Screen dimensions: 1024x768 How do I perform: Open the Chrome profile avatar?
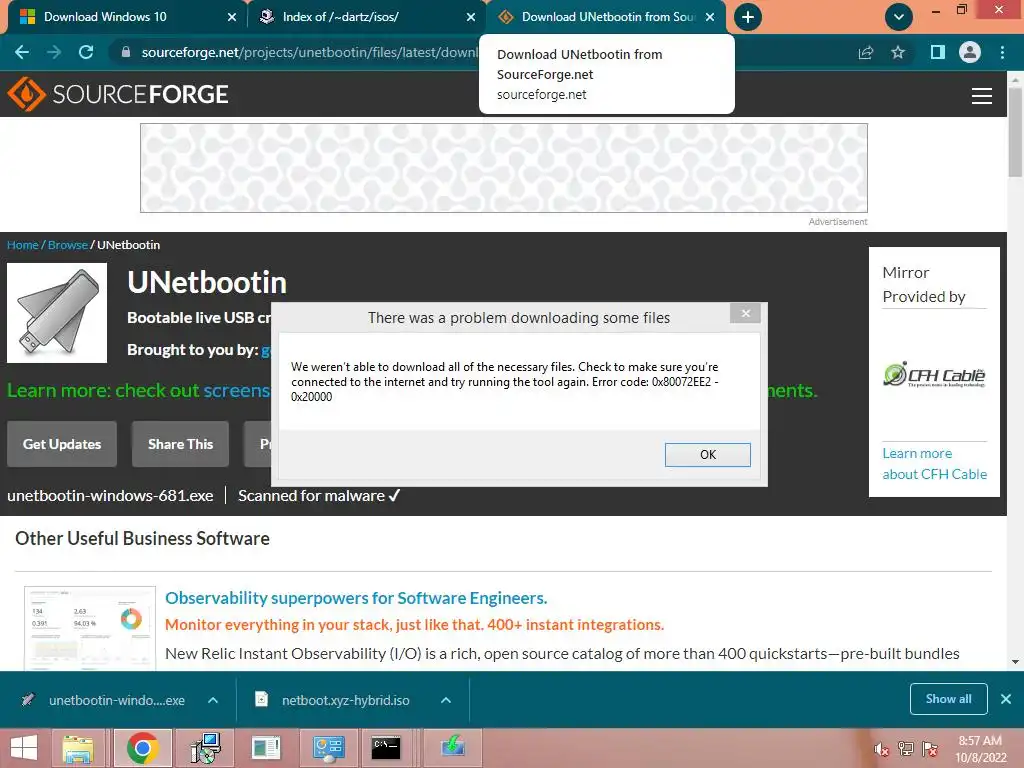[970, 52]
